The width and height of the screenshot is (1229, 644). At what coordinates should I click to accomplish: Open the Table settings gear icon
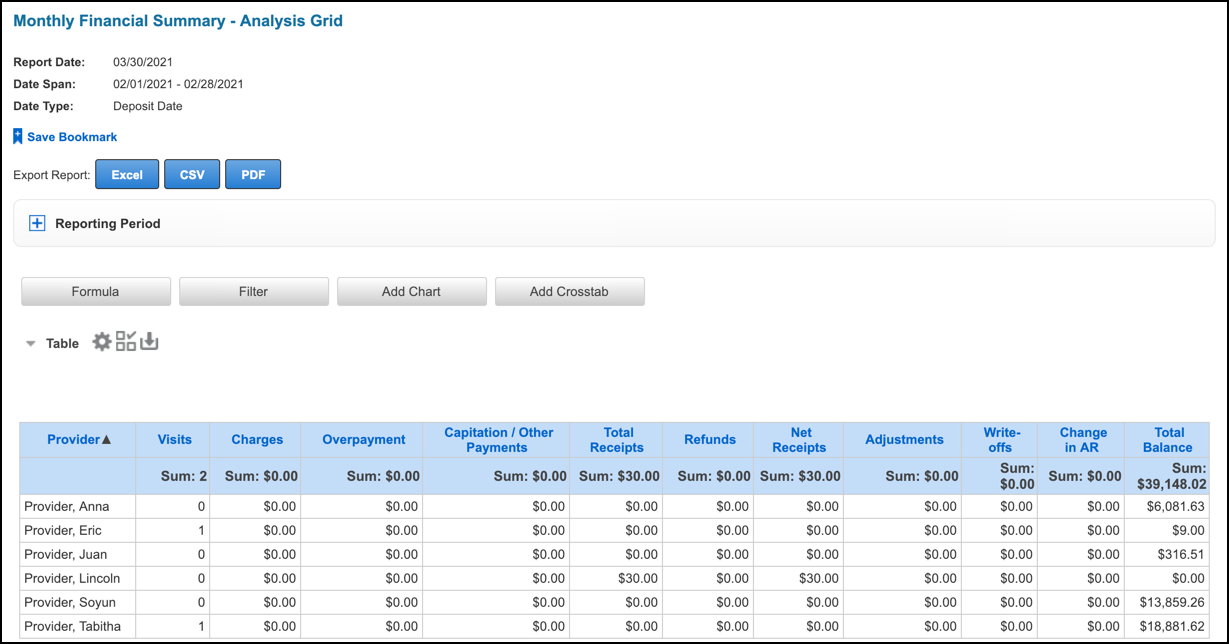pyautogui.click(x=102, y=342)
